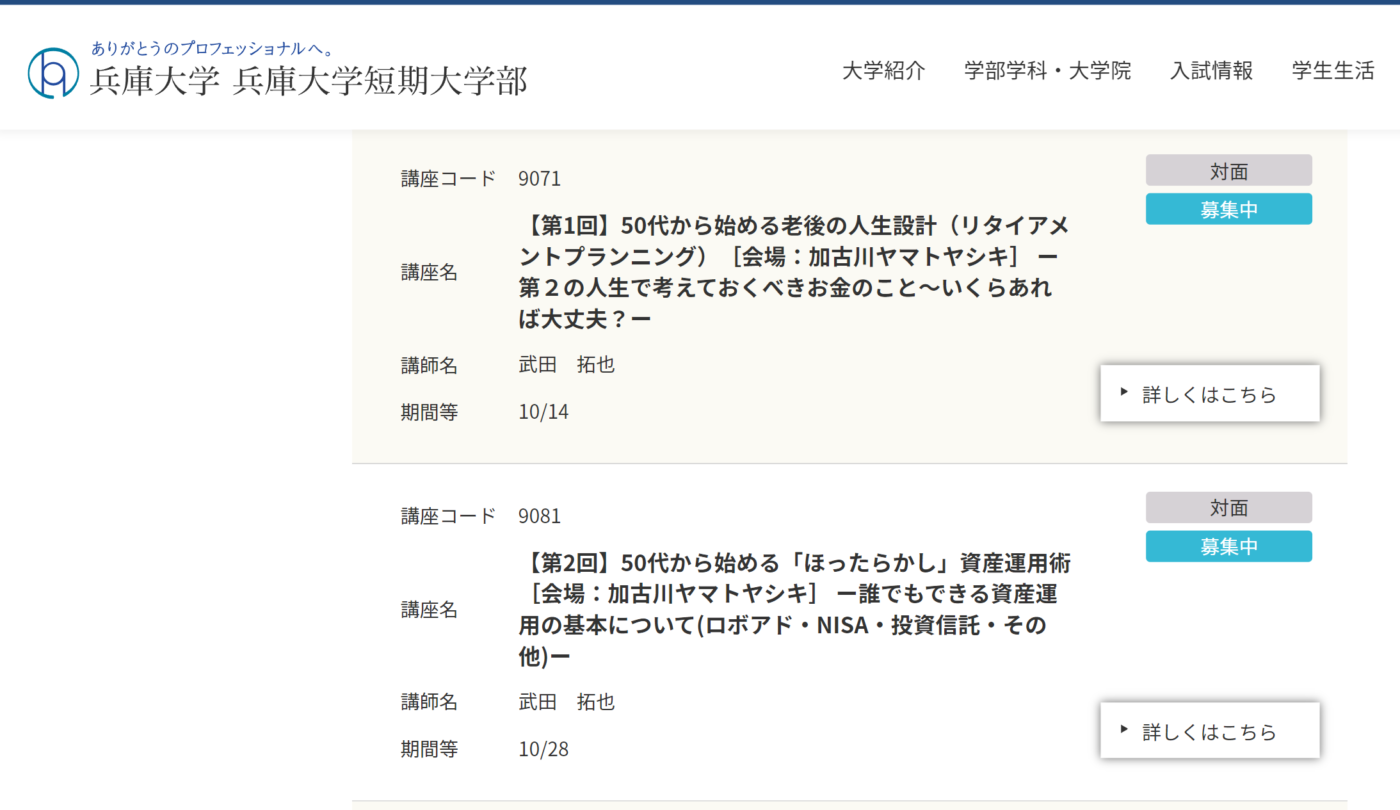Open the 大学紹介 menu
1400x810 pixels.
(x=883, y=71)
